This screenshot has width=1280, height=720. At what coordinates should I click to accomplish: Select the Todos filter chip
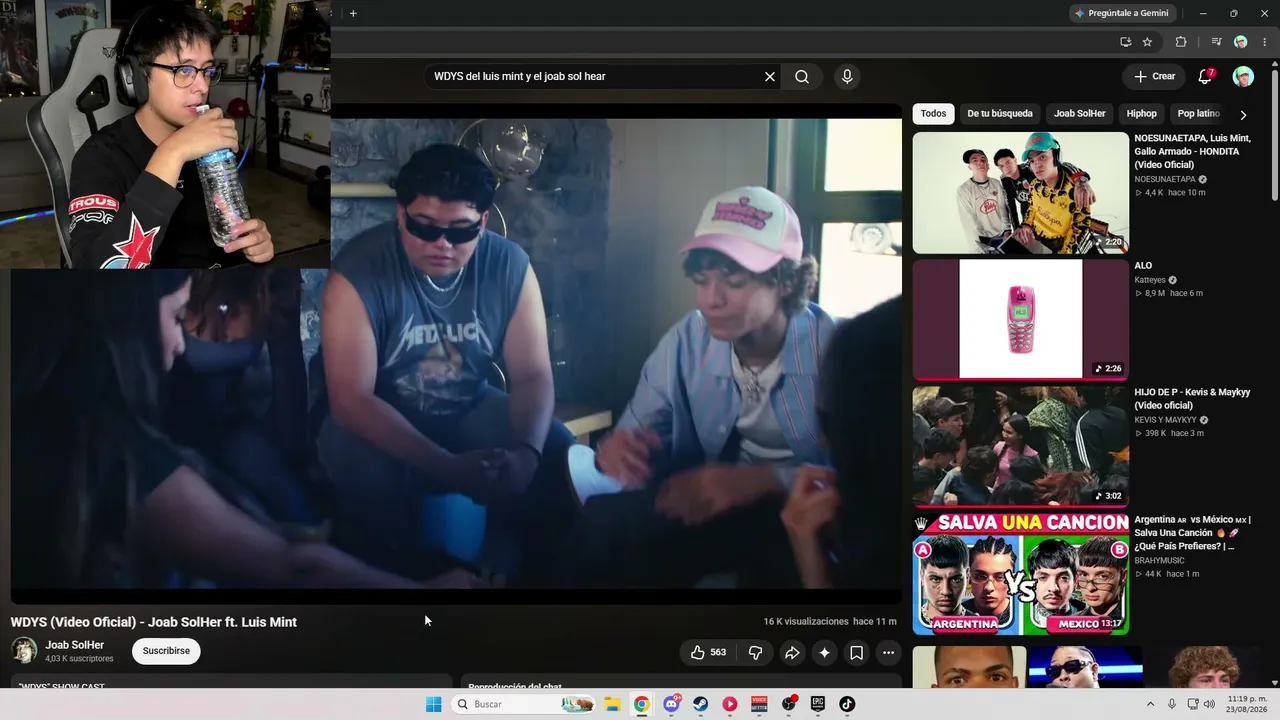(x=933, y=114)
